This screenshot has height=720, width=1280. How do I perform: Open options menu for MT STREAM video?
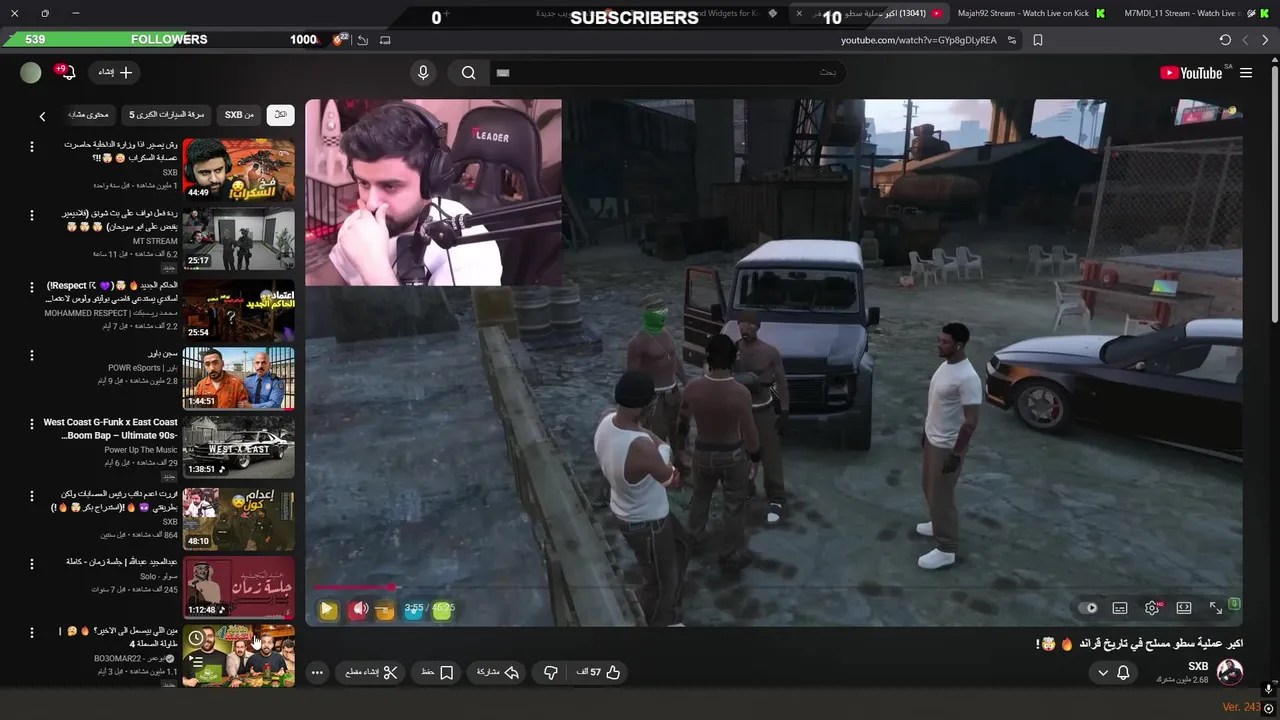tap(31, 215)
